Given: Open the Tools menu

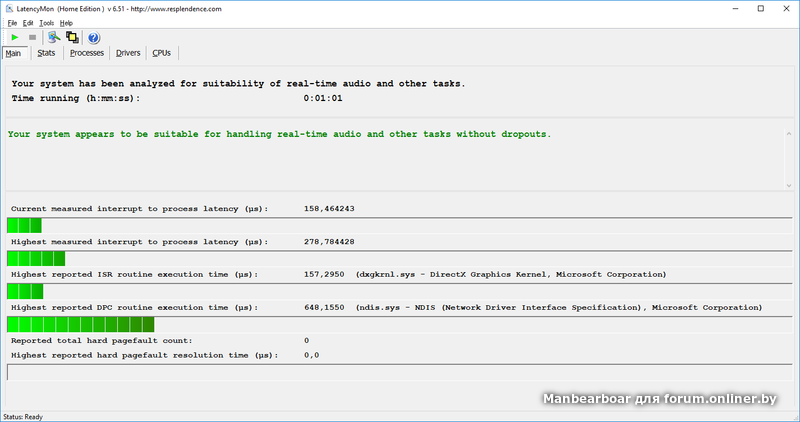Looking at the screenshot, I should click(x=46, y=22).
